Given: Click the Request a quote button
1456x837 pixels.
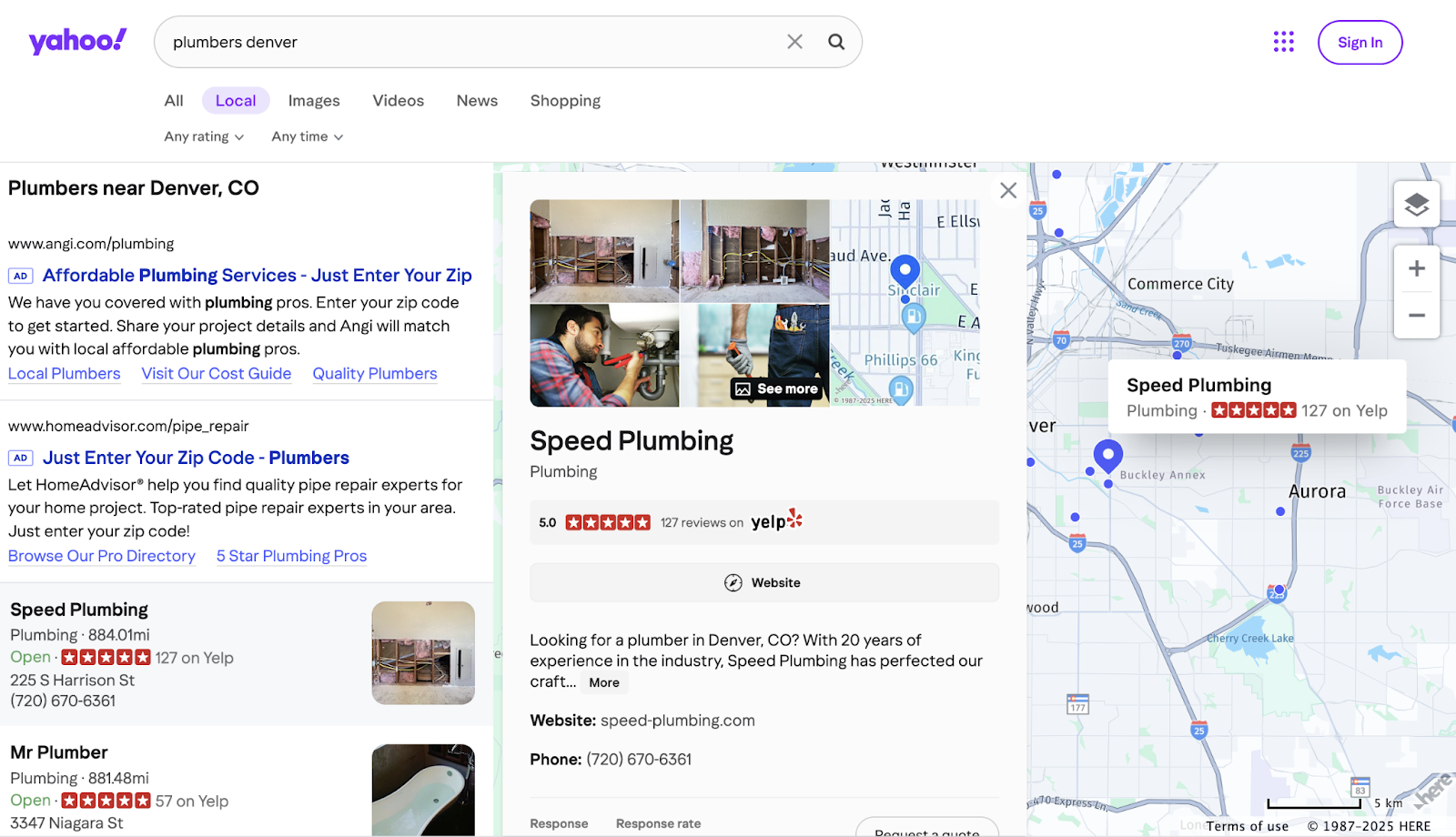Looking at the screenshot, I should click(x=926, y=830).
